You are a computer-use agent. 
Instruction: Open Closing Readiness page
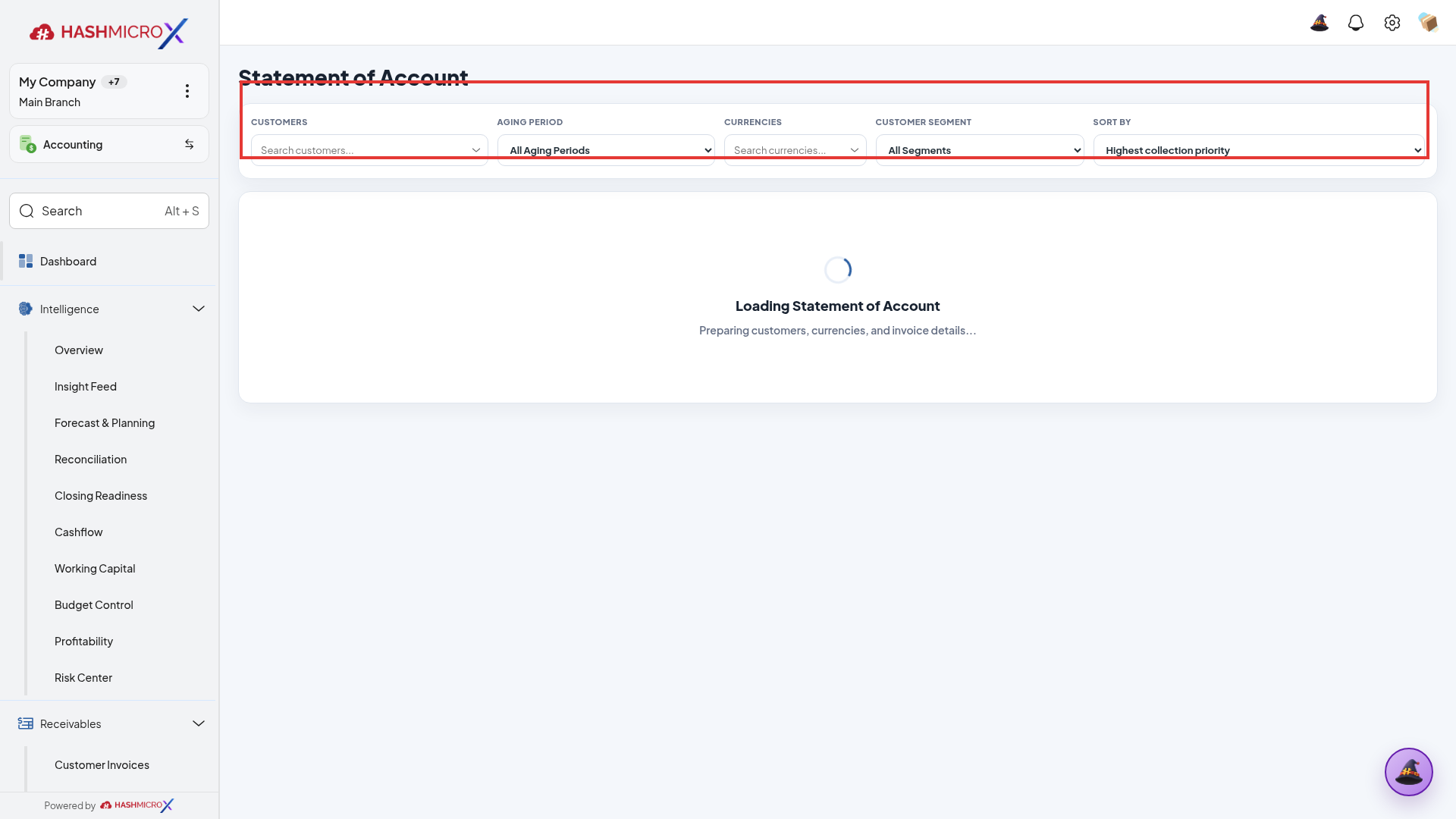coord(101,496)
